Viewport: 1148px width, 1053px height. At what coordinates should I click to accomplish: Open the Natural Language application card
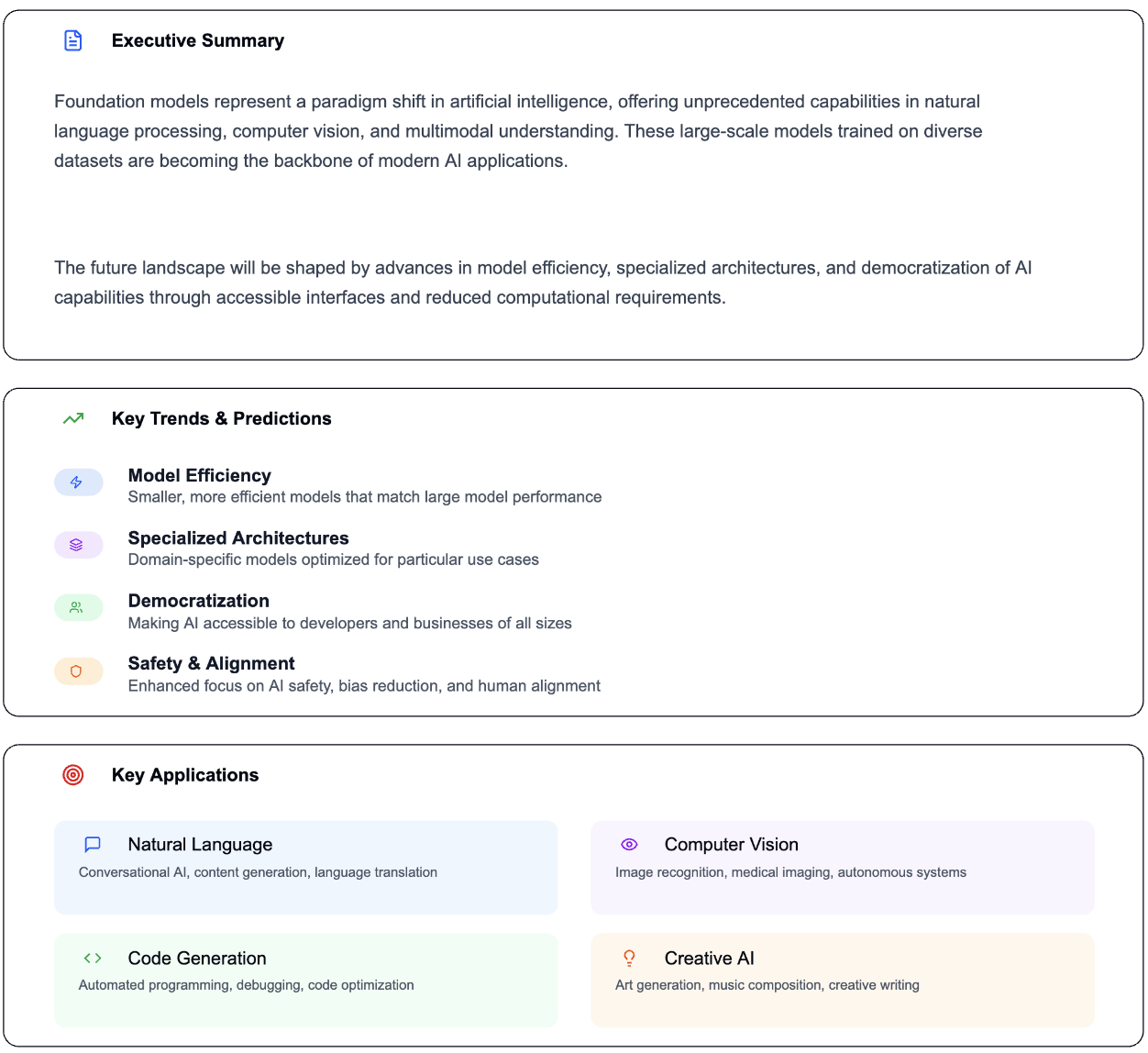(306, 868)
